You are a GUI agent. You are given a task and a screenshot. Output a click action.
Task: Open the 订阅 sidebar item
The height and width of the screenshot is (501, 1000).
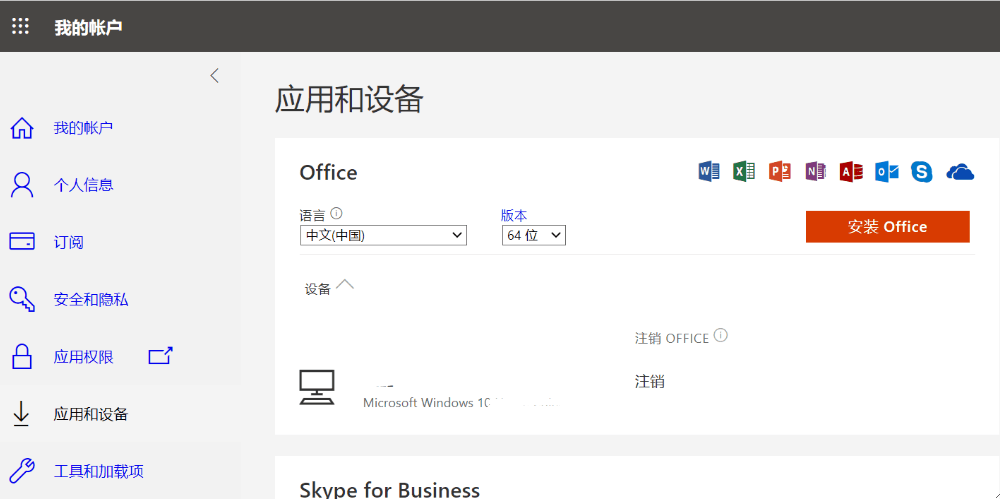(68, 242)
